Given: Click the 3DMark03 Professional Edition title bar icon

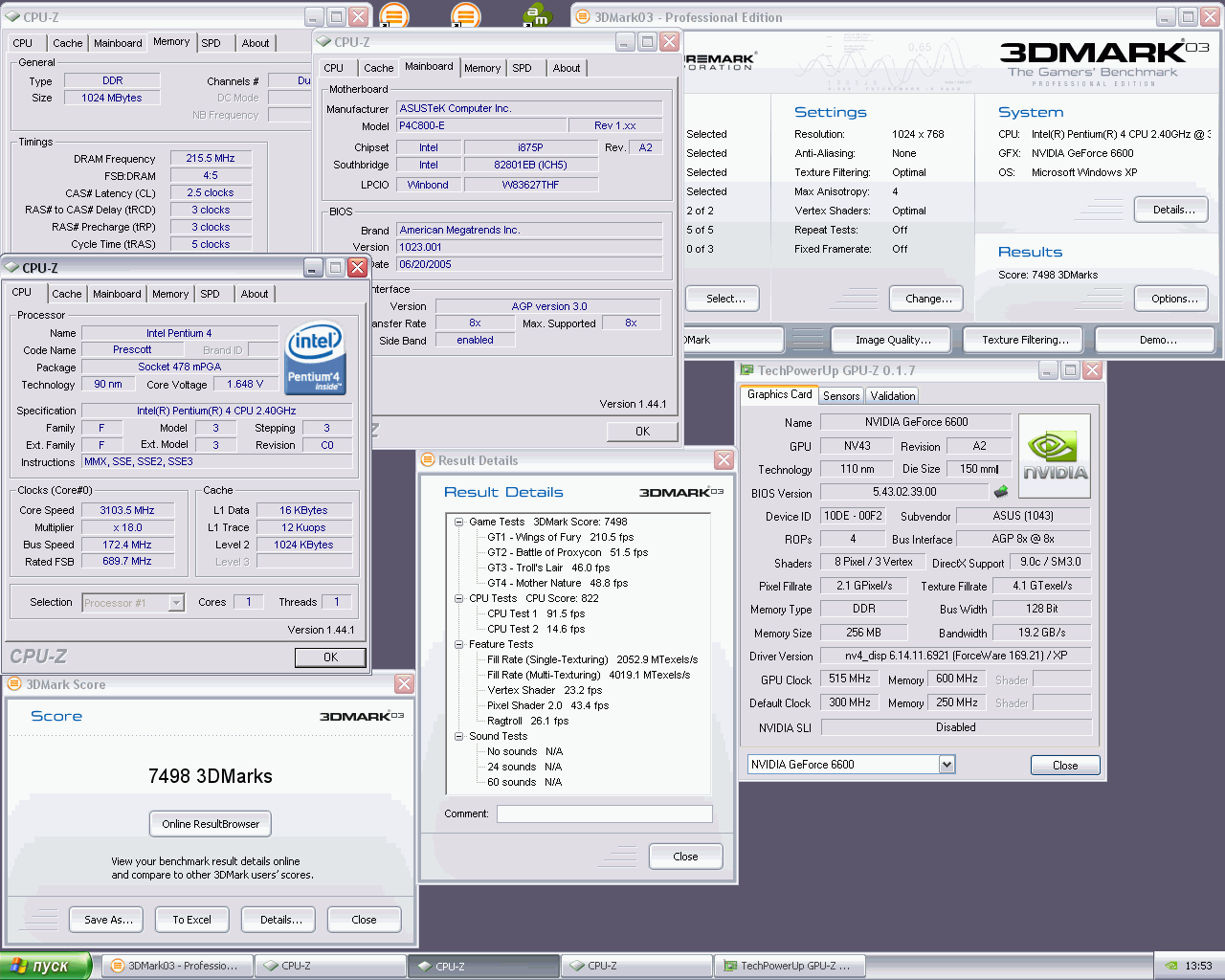Looking at the screenshot, I should pos(583,17).
